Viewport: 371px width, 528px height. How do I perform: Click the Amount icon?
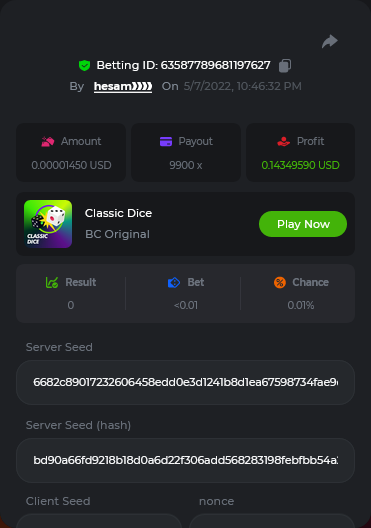tap(47, 141)
